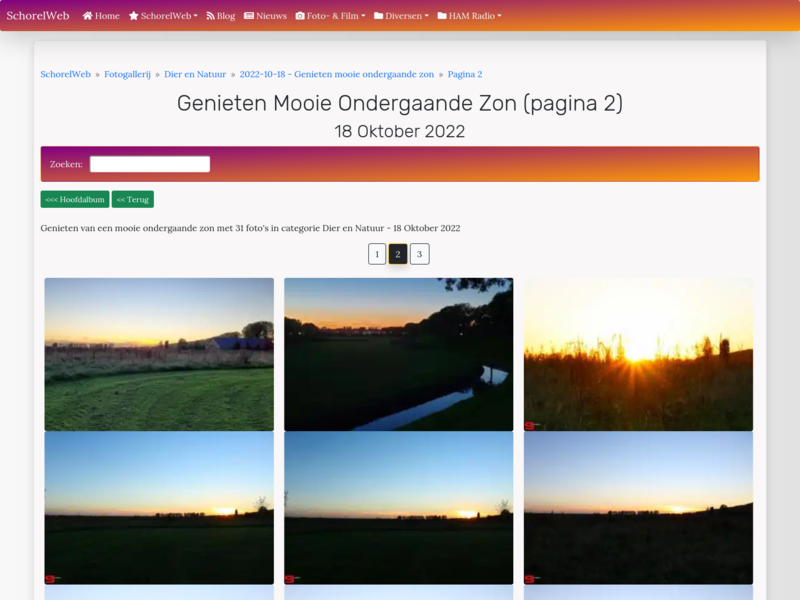Expand the Foto- & Film dropdown caret
800x600 pixels.
tap(363, 16)
